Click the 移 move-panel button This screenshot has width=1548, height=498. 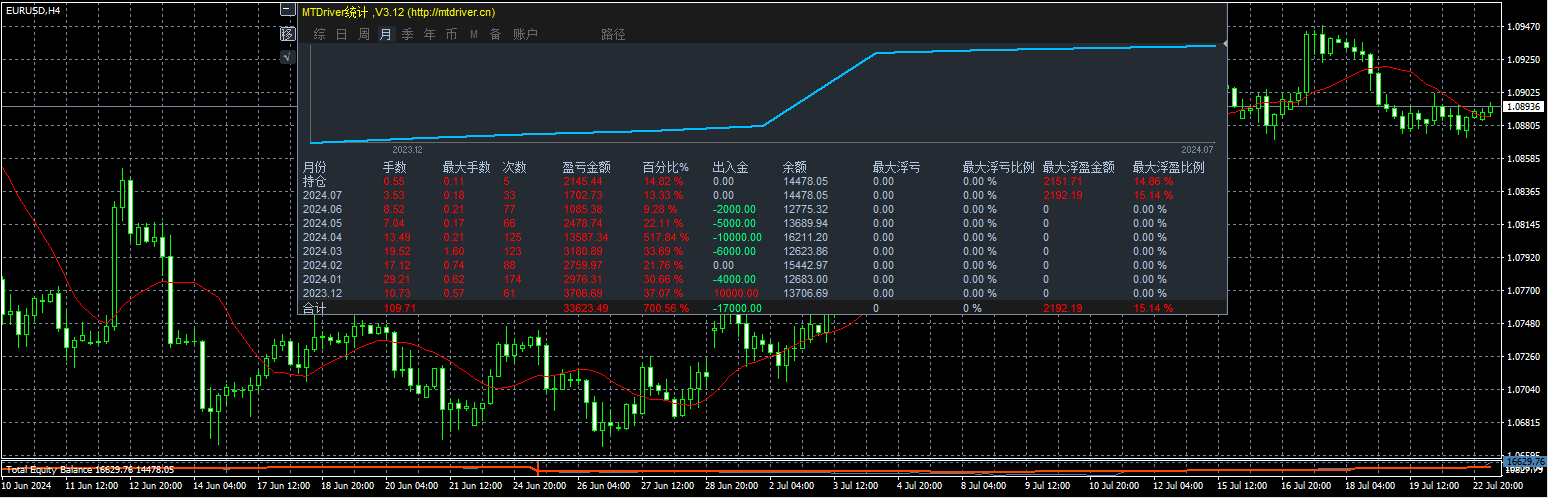click(288, 34)
